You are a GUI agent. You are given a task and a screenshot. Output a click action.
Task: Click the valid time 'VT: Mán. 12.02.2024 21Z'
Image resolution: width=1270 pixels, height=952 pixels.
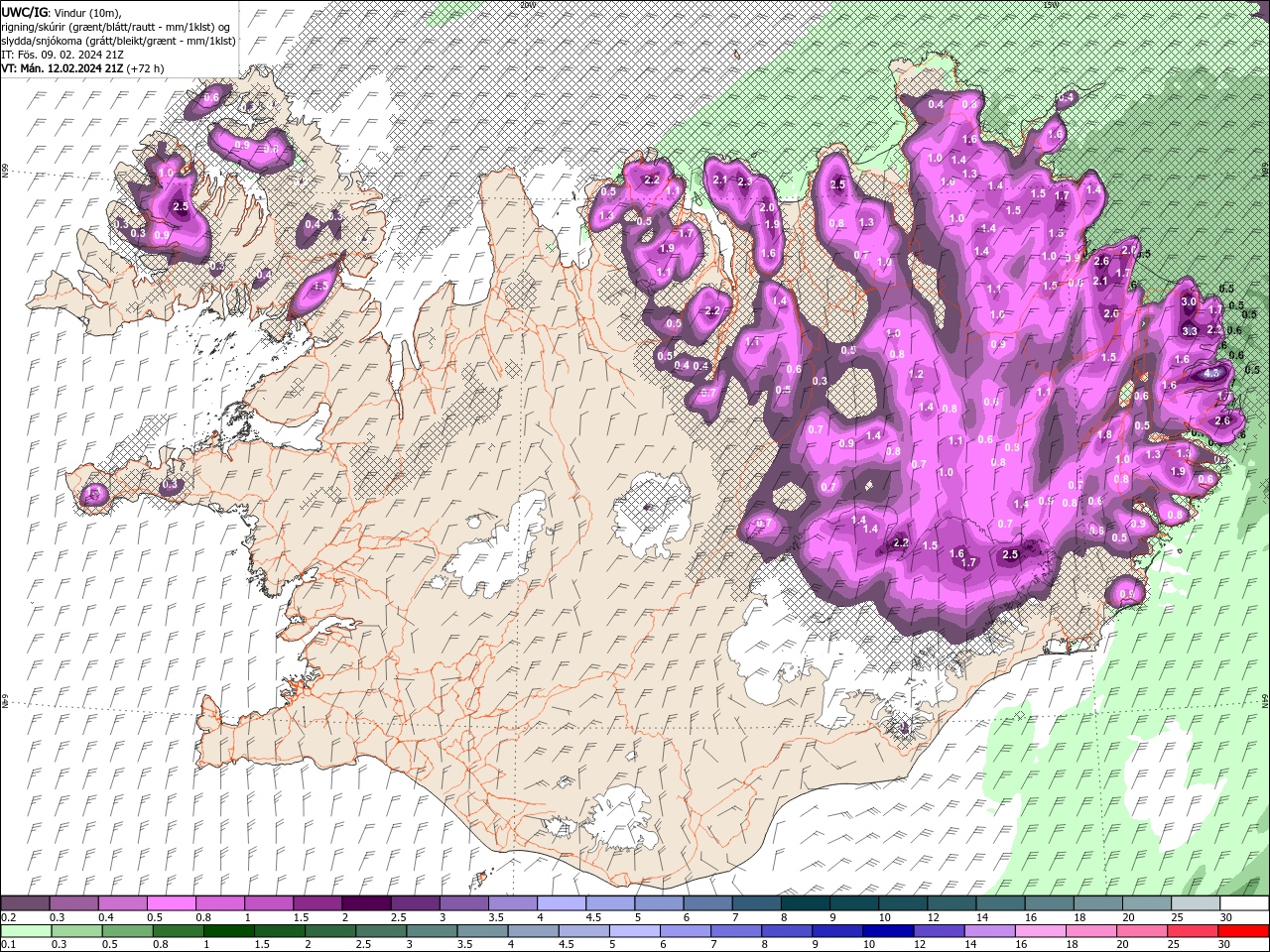63,68
